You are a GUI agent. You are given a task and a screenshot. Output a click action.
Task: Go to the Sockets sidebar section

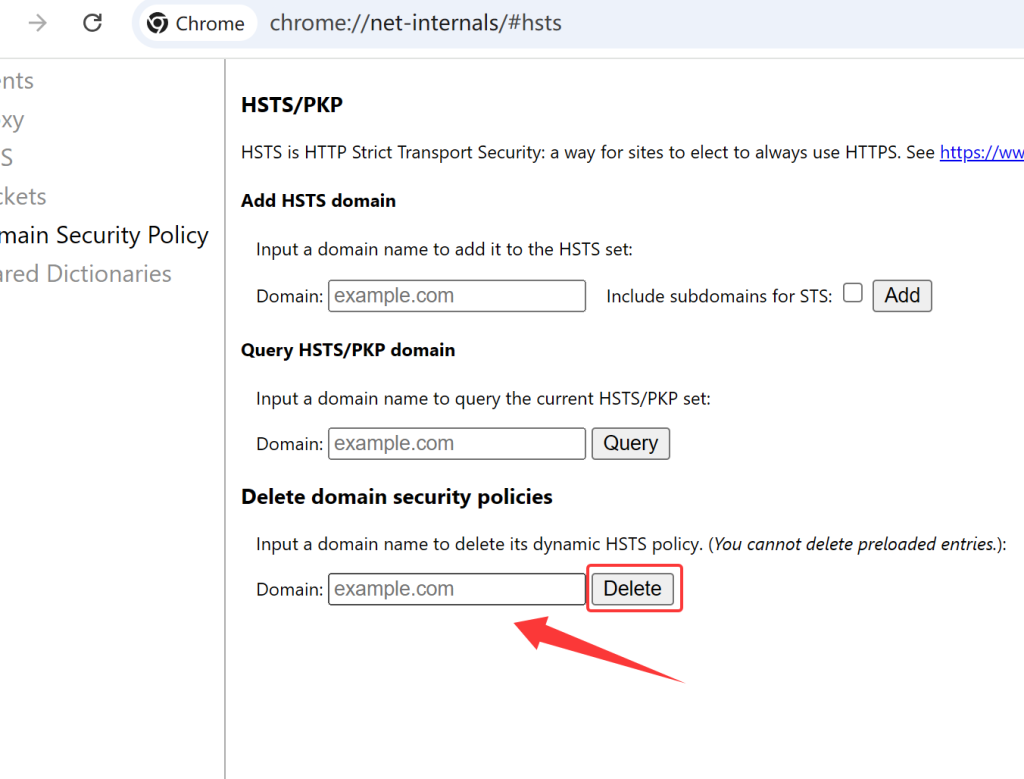coord(23,197)
